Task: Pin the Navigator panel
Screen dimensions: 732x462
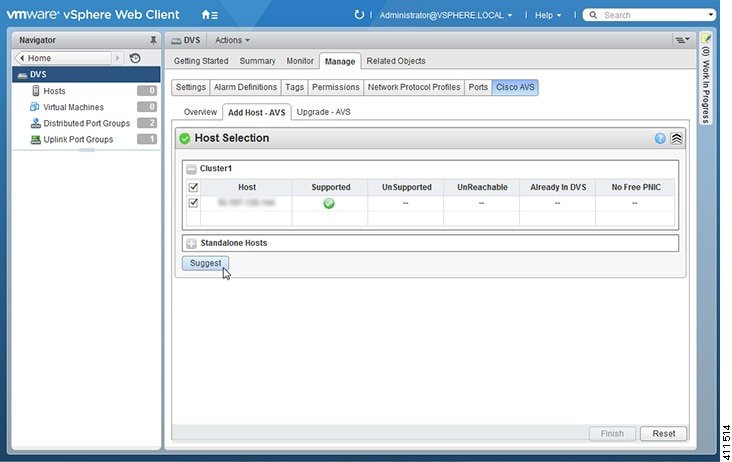Action: [153, 40]
